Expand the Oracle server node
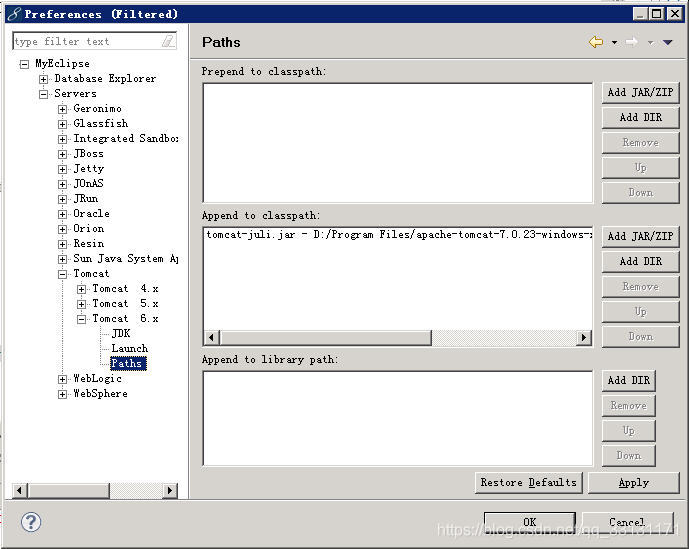The width and height of the screenshot is (689, 549). pos(62,215)
